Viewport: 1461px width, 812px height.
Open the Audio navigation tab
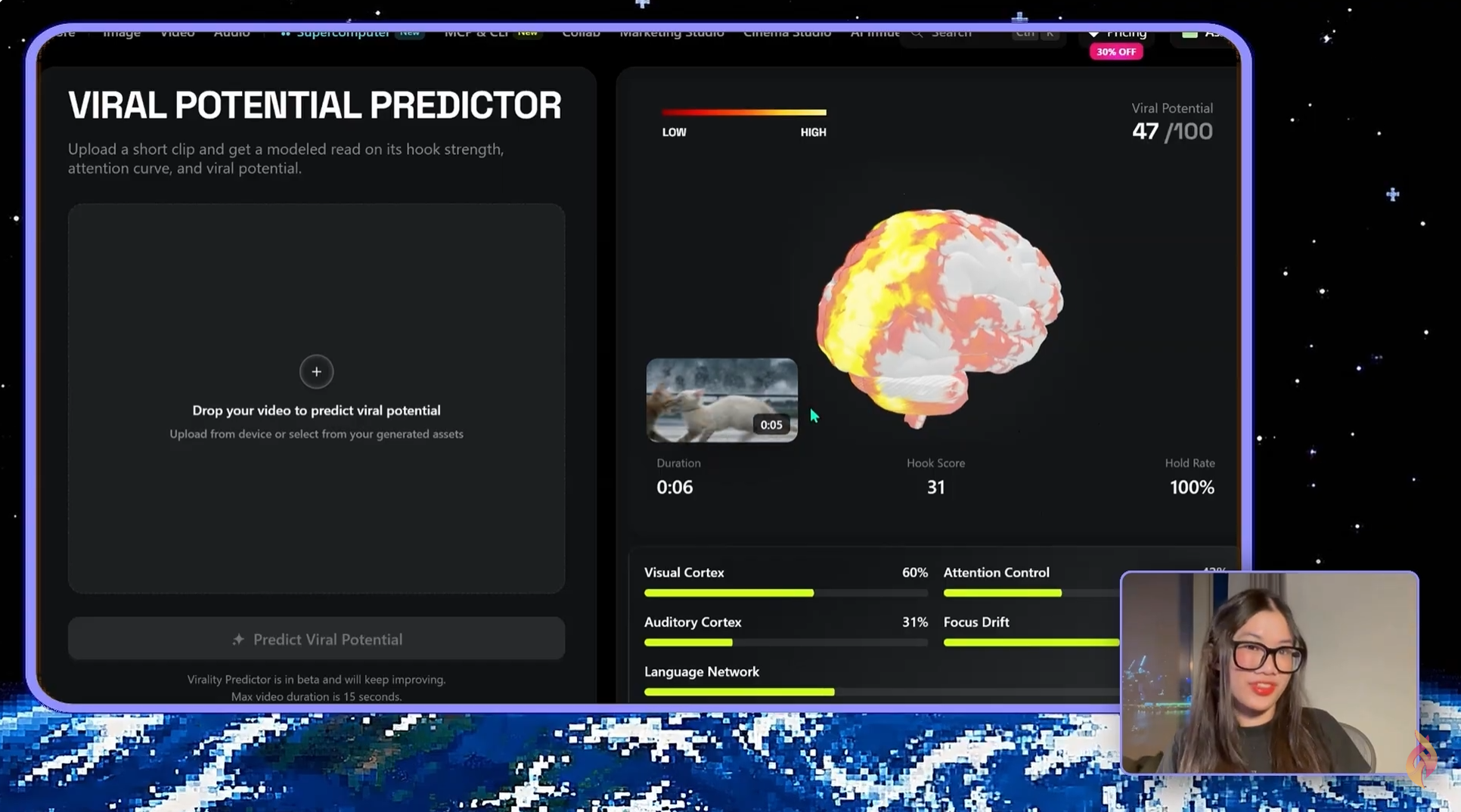pos(231,33)
